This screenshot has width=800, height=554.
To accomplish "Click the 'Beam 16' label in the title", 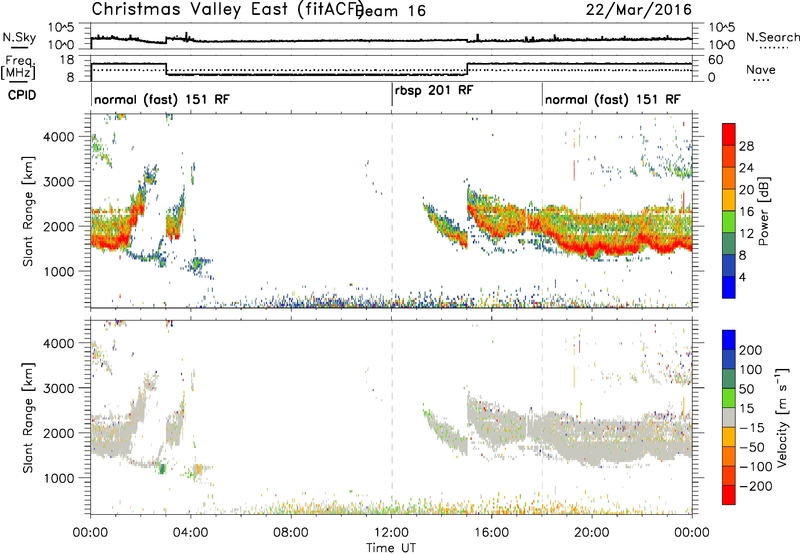I will coord(392,11).
